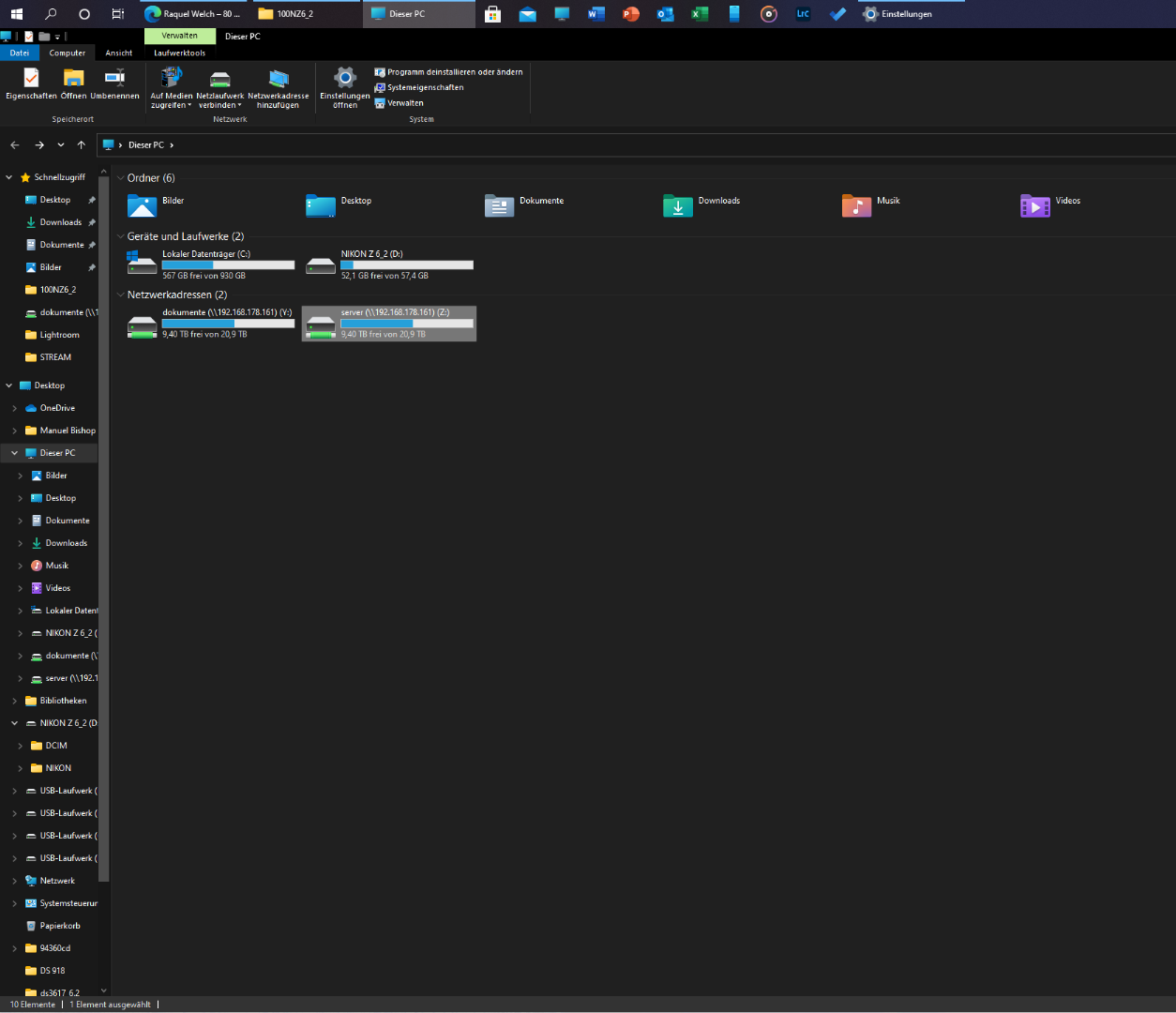This screenshot has height=1013, width=1176.
Task: Open the Downloads folder in content pane
Action: [702, 205]
